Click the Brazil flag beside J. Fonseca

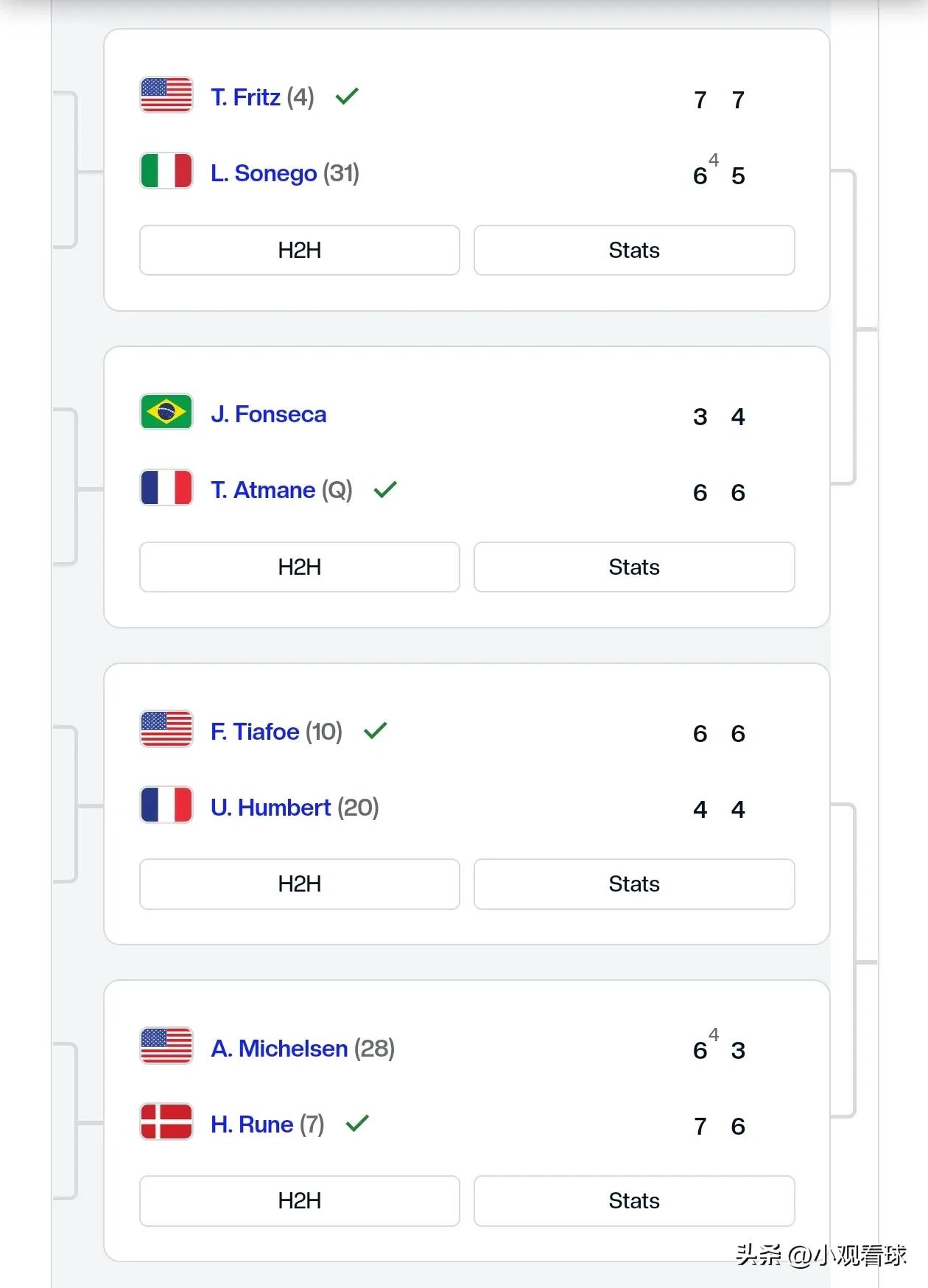[x=166, y=412]
